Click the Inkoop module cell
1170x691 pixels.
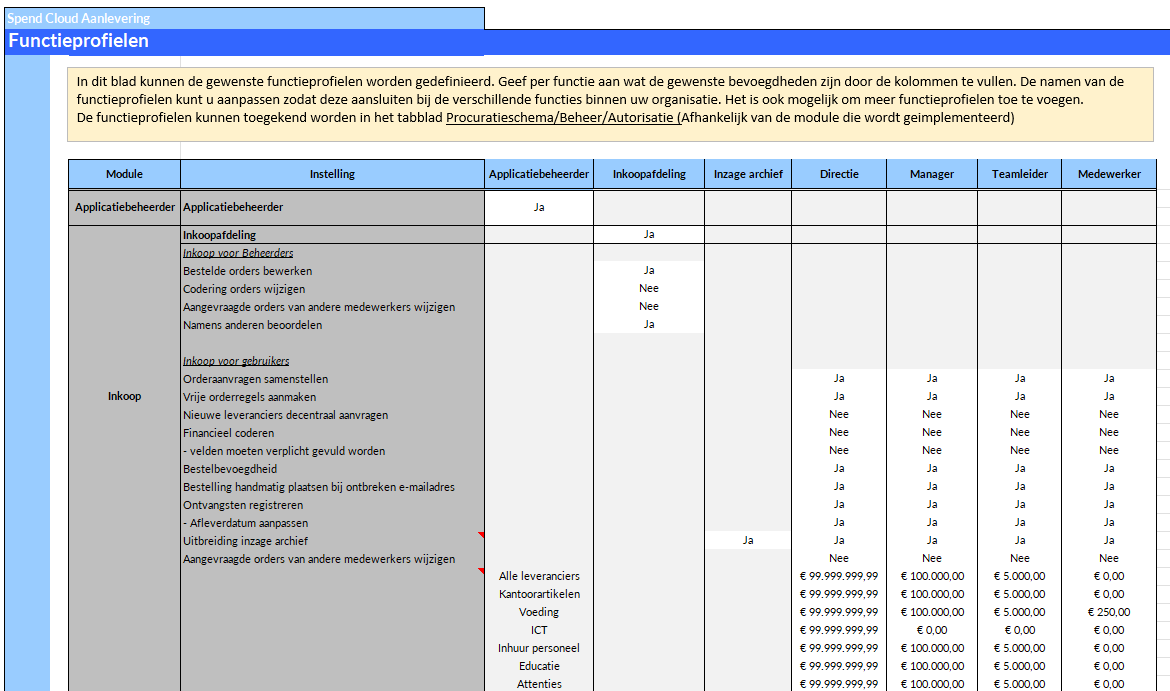(x=124, y=397)
